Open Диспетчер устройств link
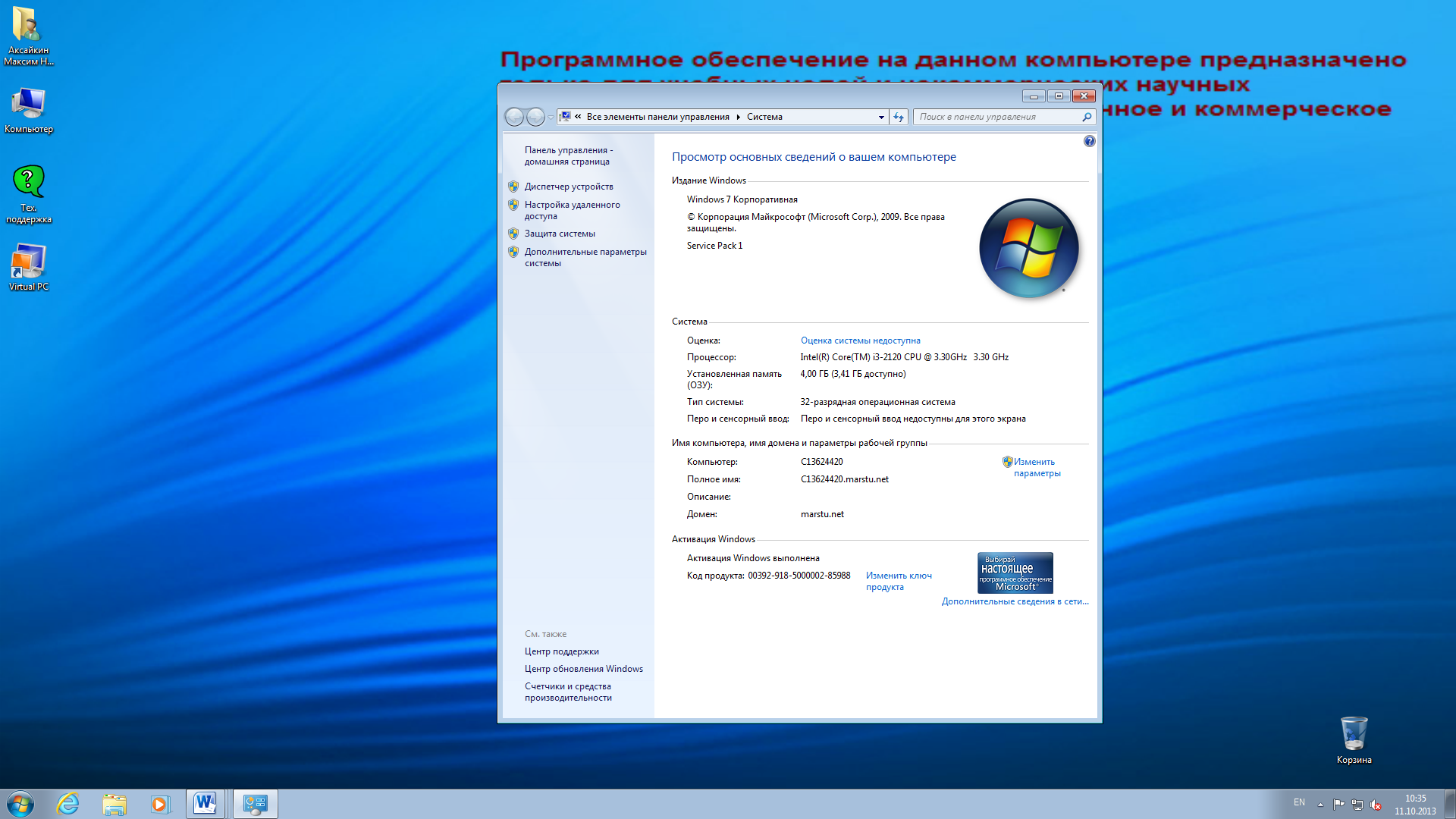Image resolution: width=1456 pixels, height=819 pixels. coord(569,187)
